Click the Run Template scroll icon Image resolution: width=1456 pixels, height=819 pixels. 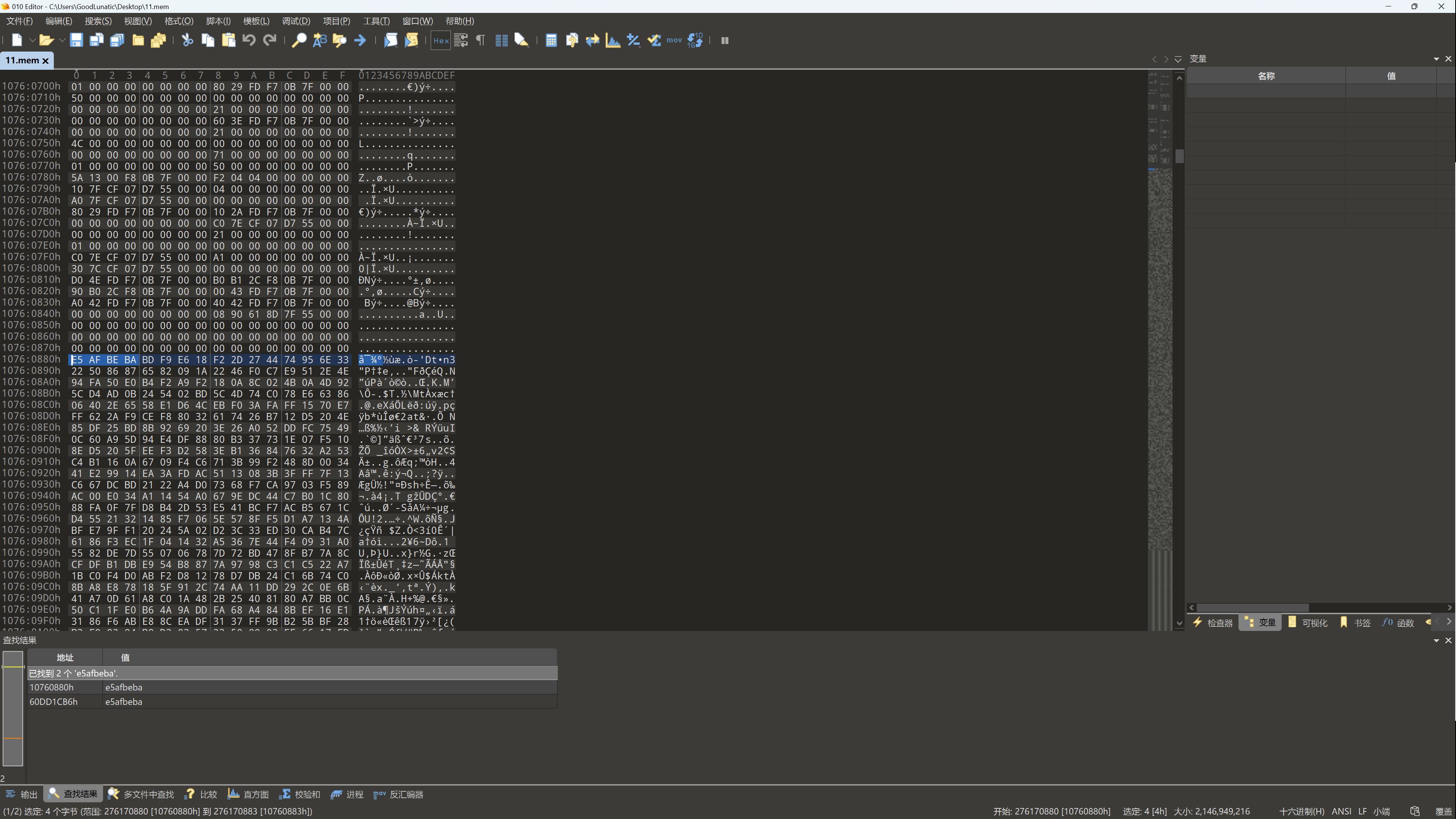[412, 40]
